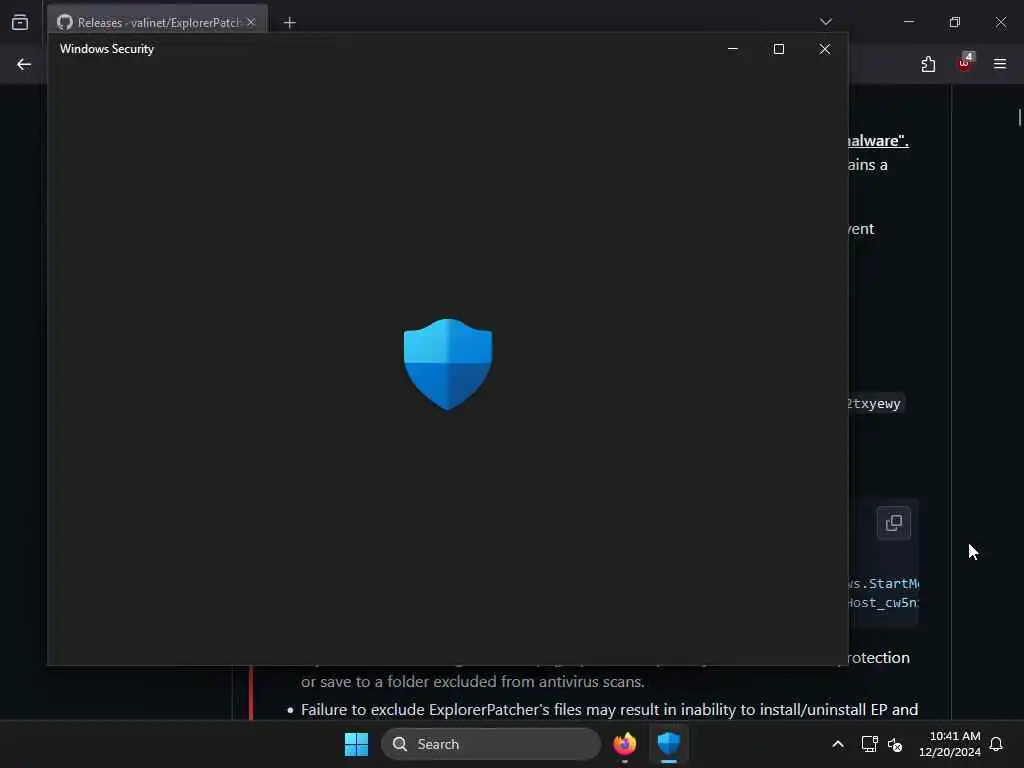Screen dimensions: 1024x768
Task: Open the network status tray icon
Action: point(869,744)
